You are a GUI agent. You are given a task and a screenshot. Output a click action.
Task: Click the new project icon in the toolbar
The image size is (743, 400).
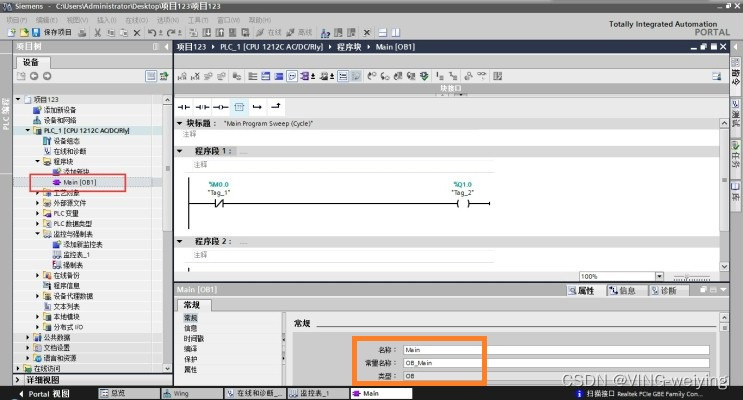click(12, 32)
